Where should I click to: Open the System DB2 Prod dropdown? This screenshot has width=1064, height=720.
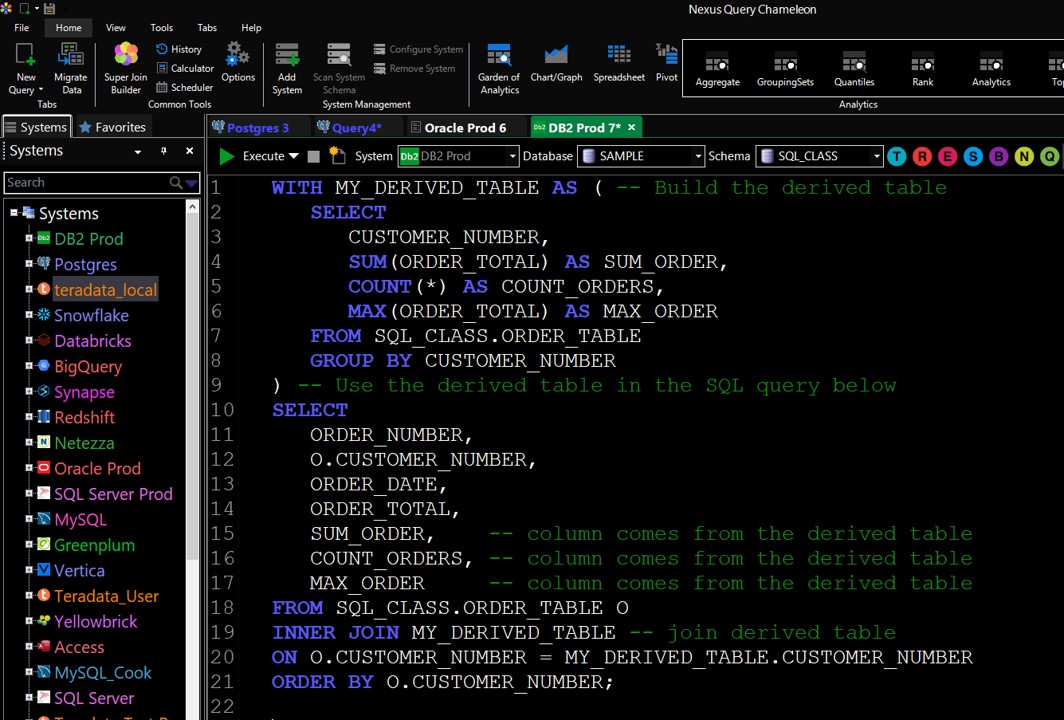point(512,156)
